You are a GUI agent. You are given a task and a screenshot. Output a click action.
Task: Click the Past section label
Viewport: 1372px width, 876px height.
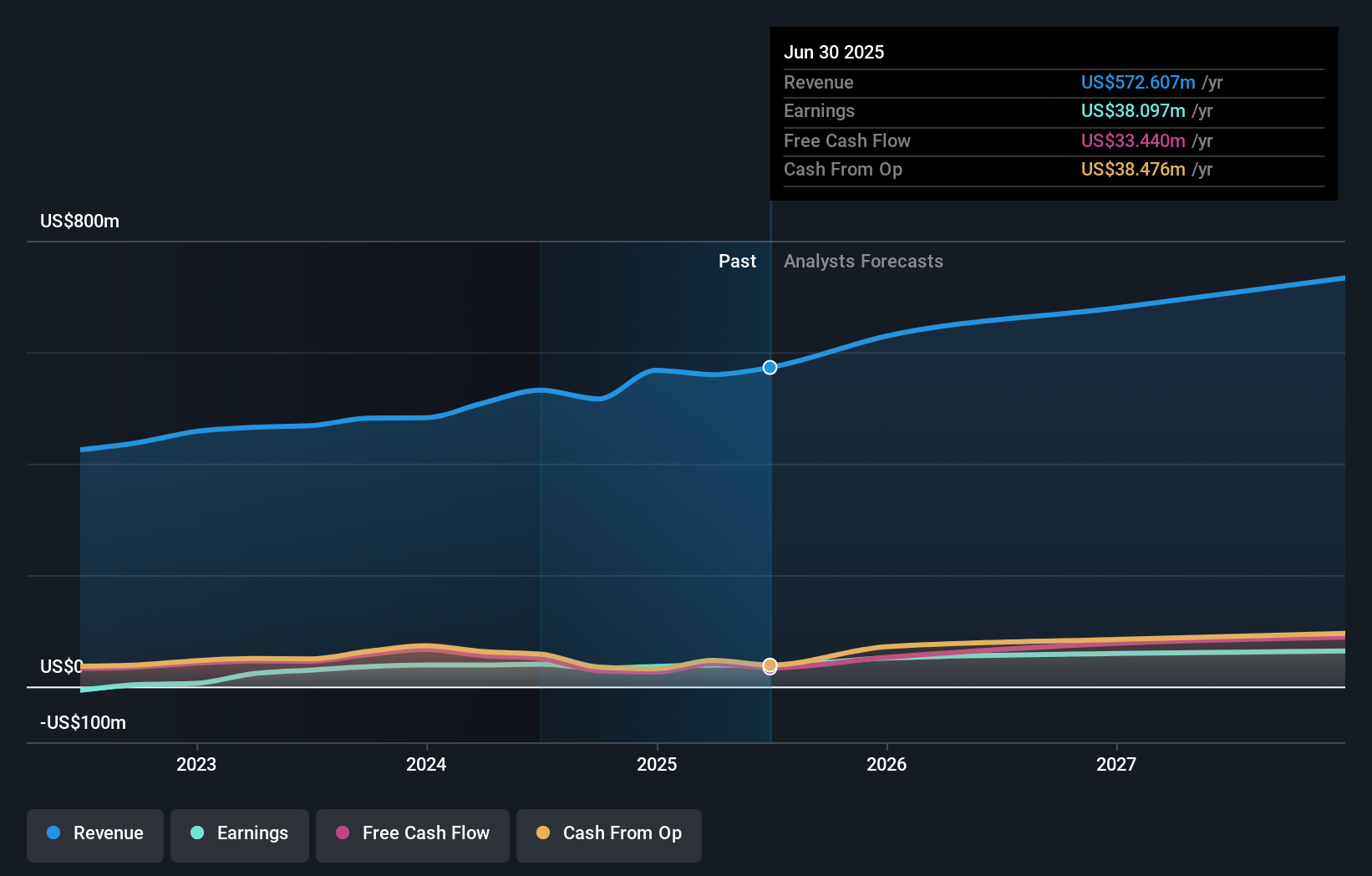click(737, 261)
